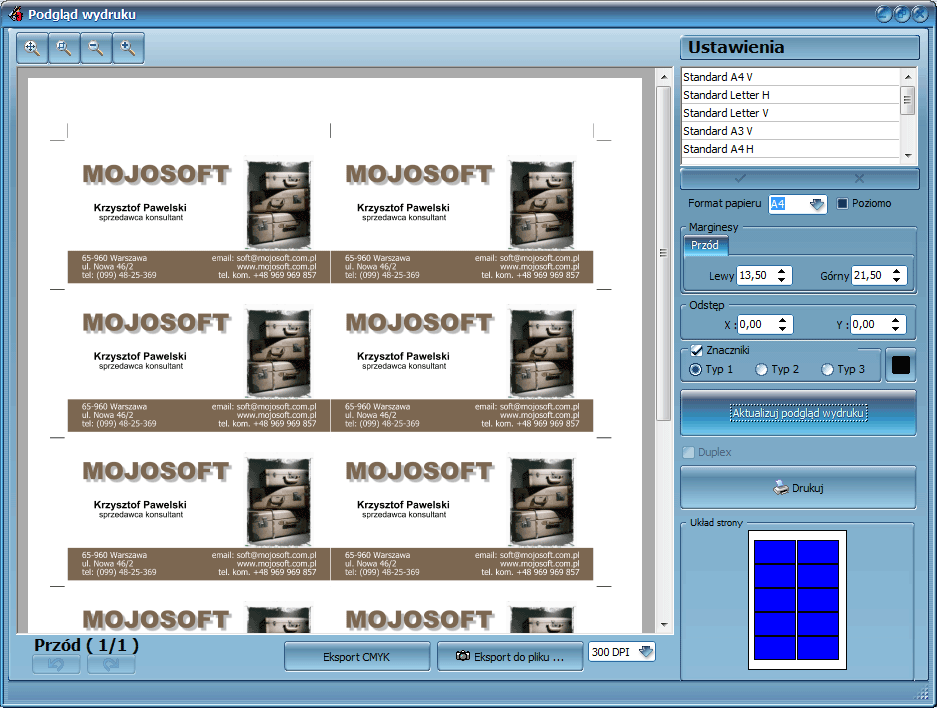
Task: Click the presets list scrollbar down arrow
Action: pos(908,155)
